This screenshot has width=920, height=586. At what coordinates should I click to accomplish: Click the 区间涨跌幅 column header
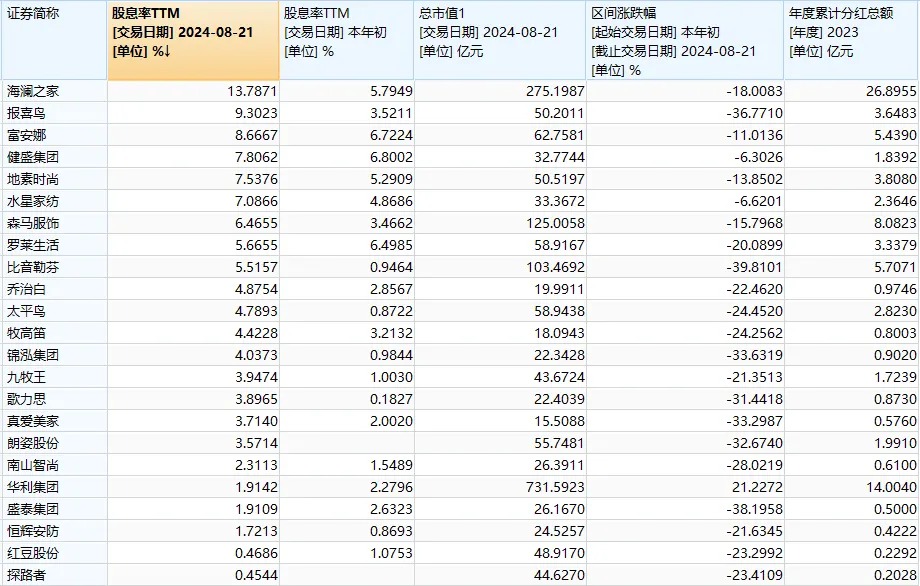tap(685, 40)
